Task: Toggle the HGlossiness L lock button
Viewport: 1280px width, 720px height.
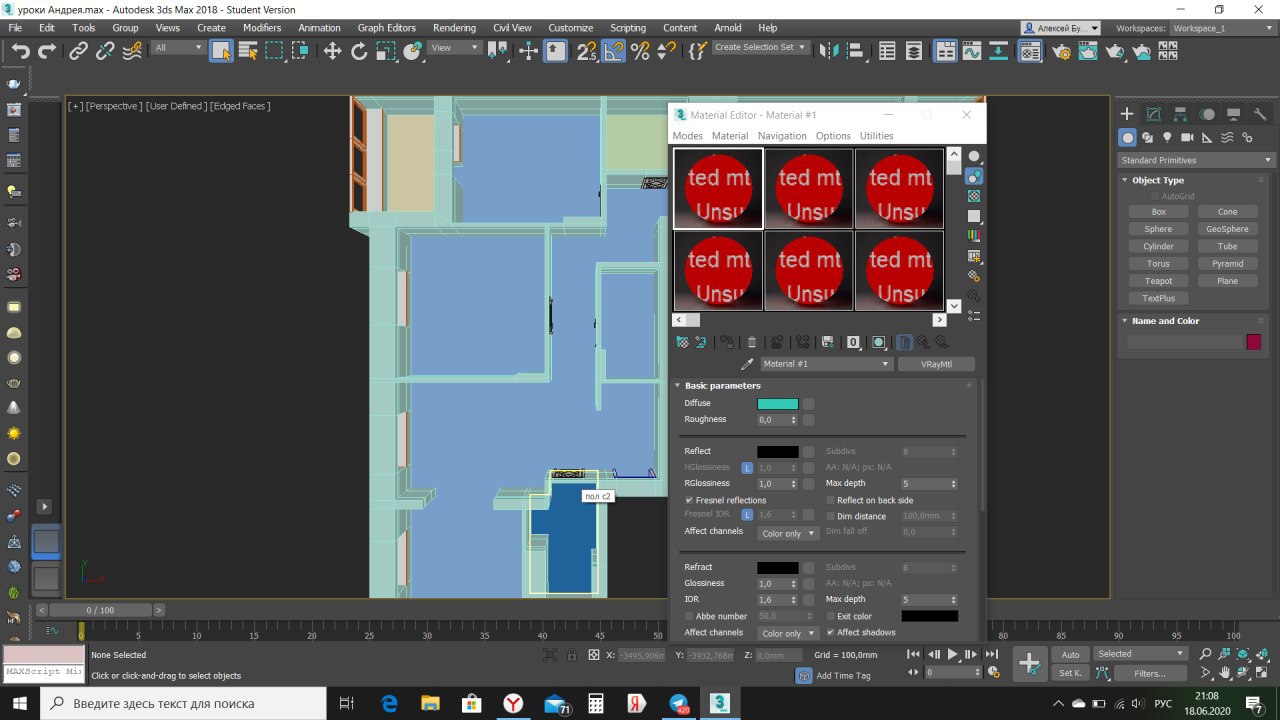Action: pos(746,467)
